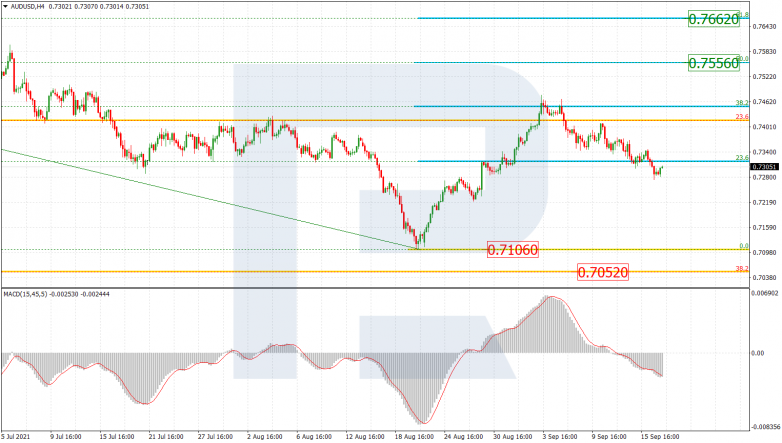
Task: Click 0.73400 on the price axis
Action: [x=765, y=152]
